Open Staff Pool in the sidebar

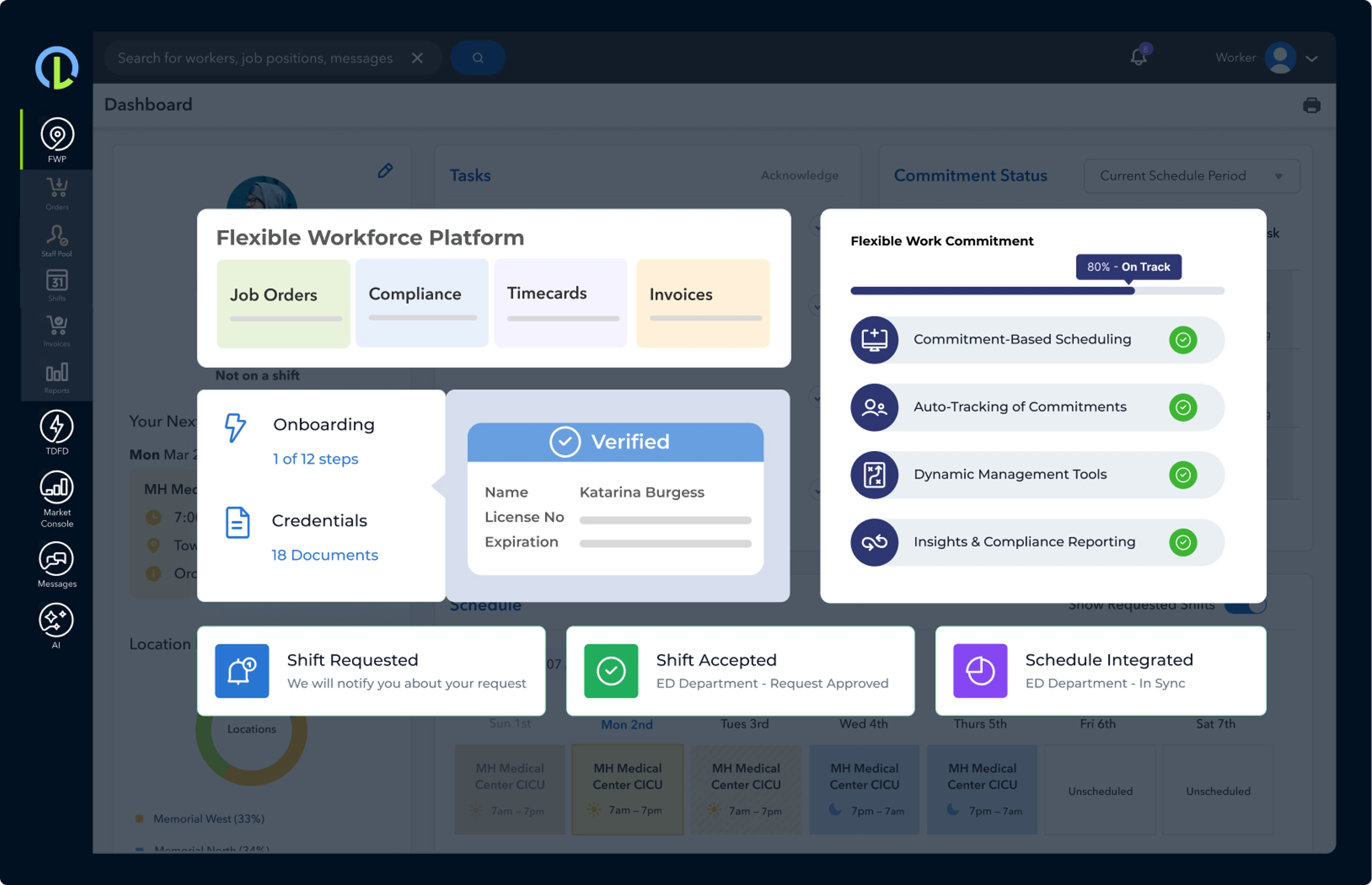(57, 240)
